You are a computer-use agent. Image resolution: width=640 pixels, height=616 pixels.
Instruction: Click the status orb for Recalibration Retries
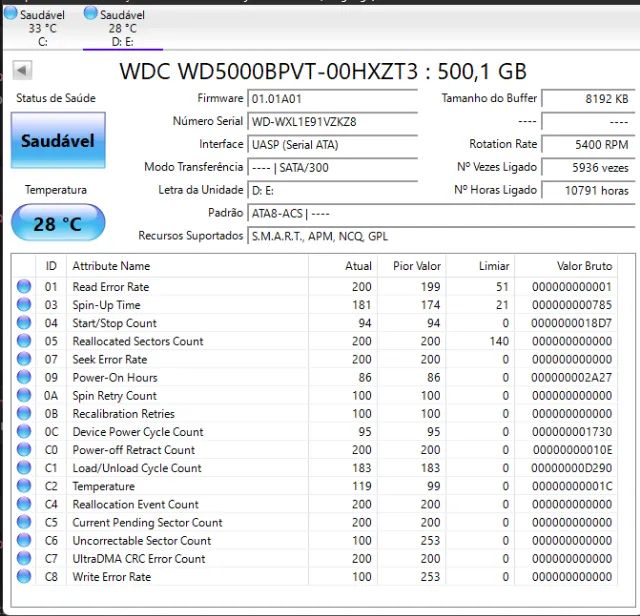click(x=24, y=413)
